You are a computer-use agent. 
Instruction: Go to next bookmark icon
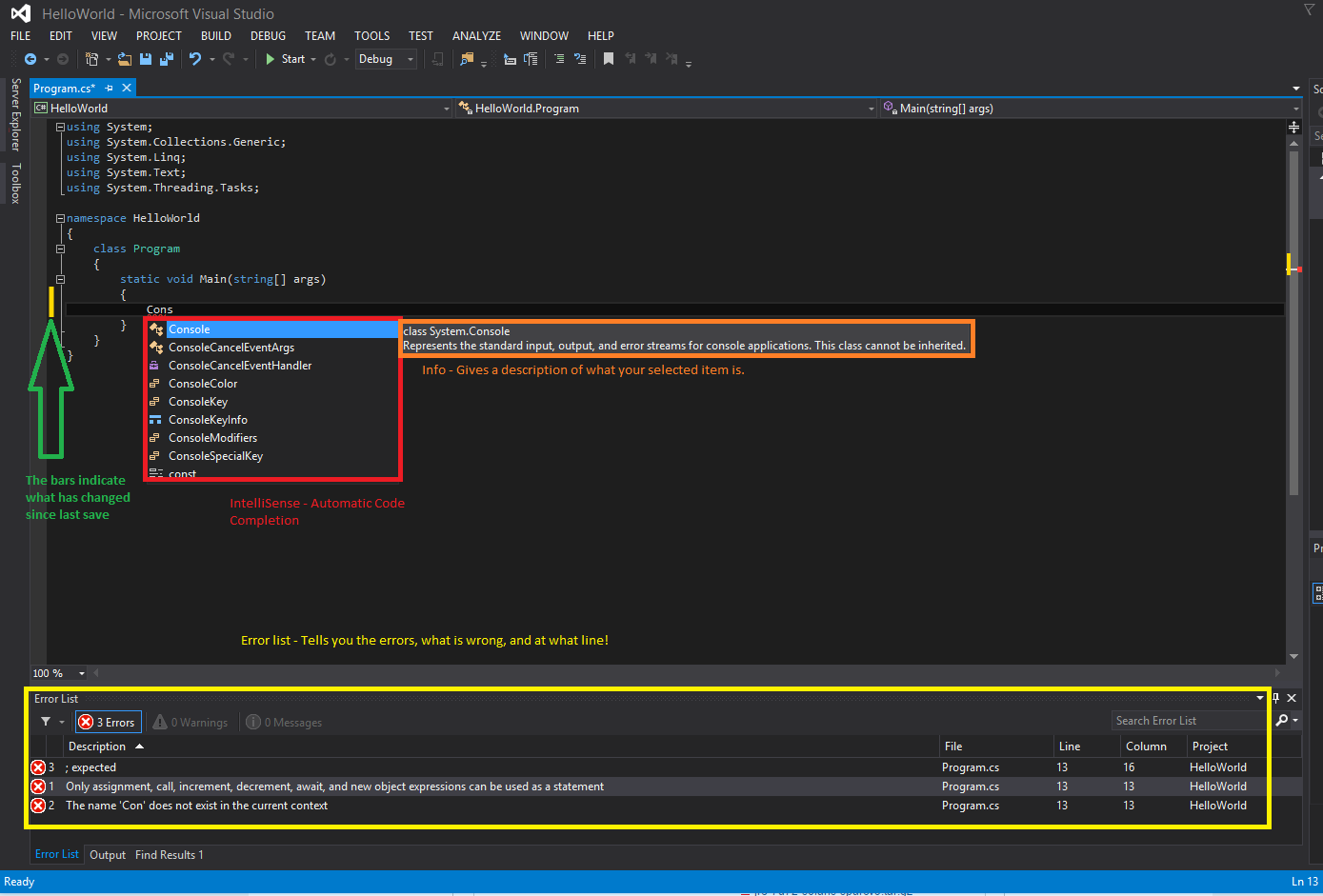click(651, 59)
